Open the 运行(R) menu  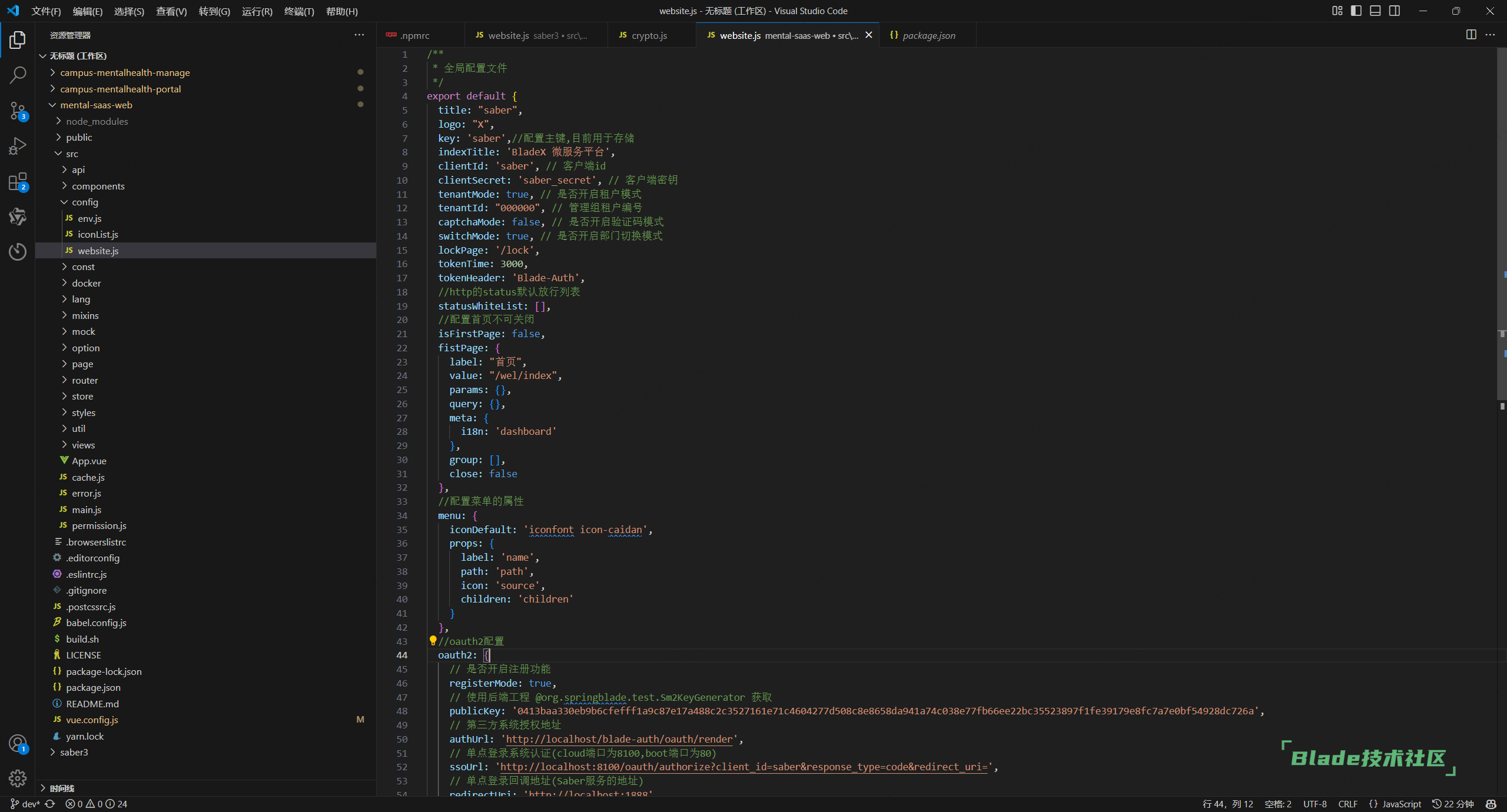(257, 11)
